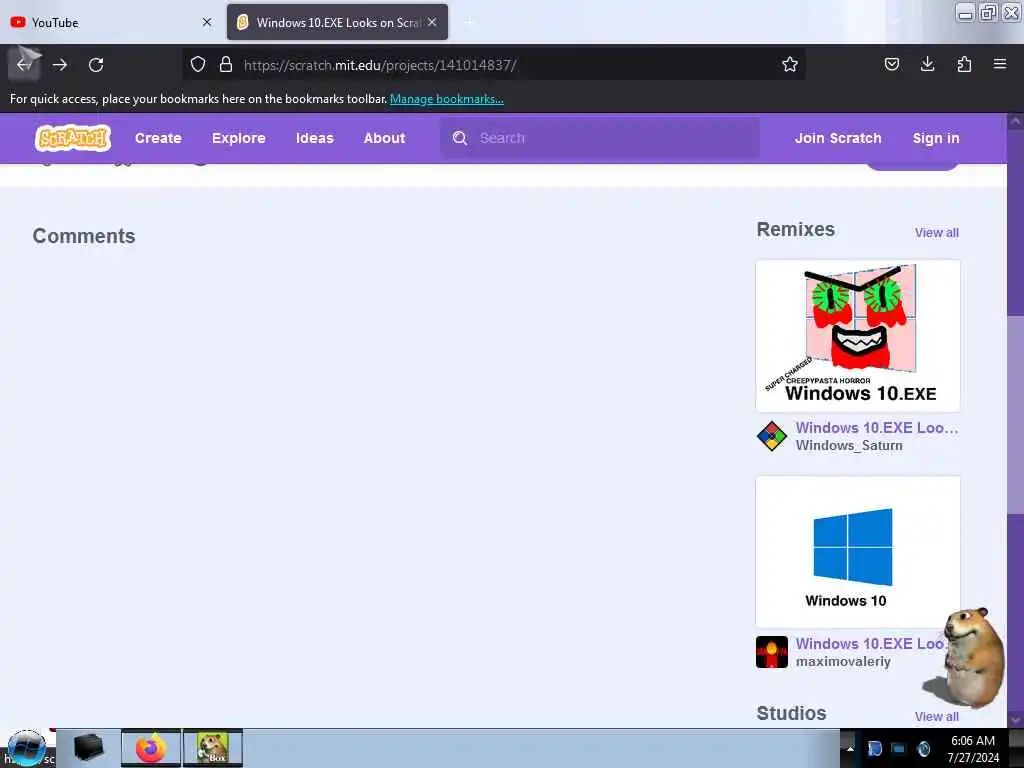The width and height of the screenshot is (1024, 768).
Task: Click the Comments heading
Action: click(84, 236)
